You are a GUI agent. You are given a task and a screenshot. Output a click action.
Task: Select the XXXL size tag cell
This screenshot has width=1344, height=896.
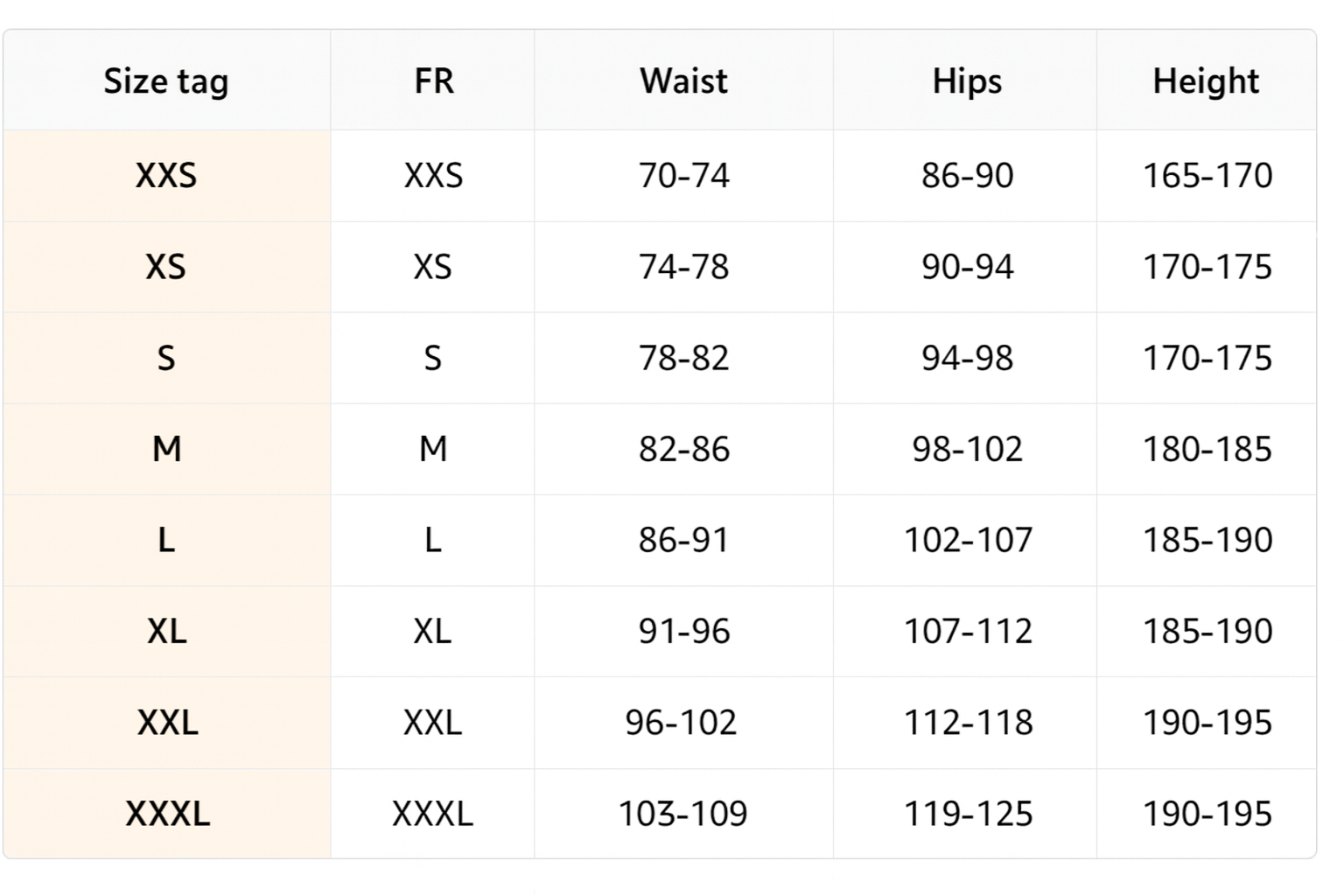tap(167, 814)
